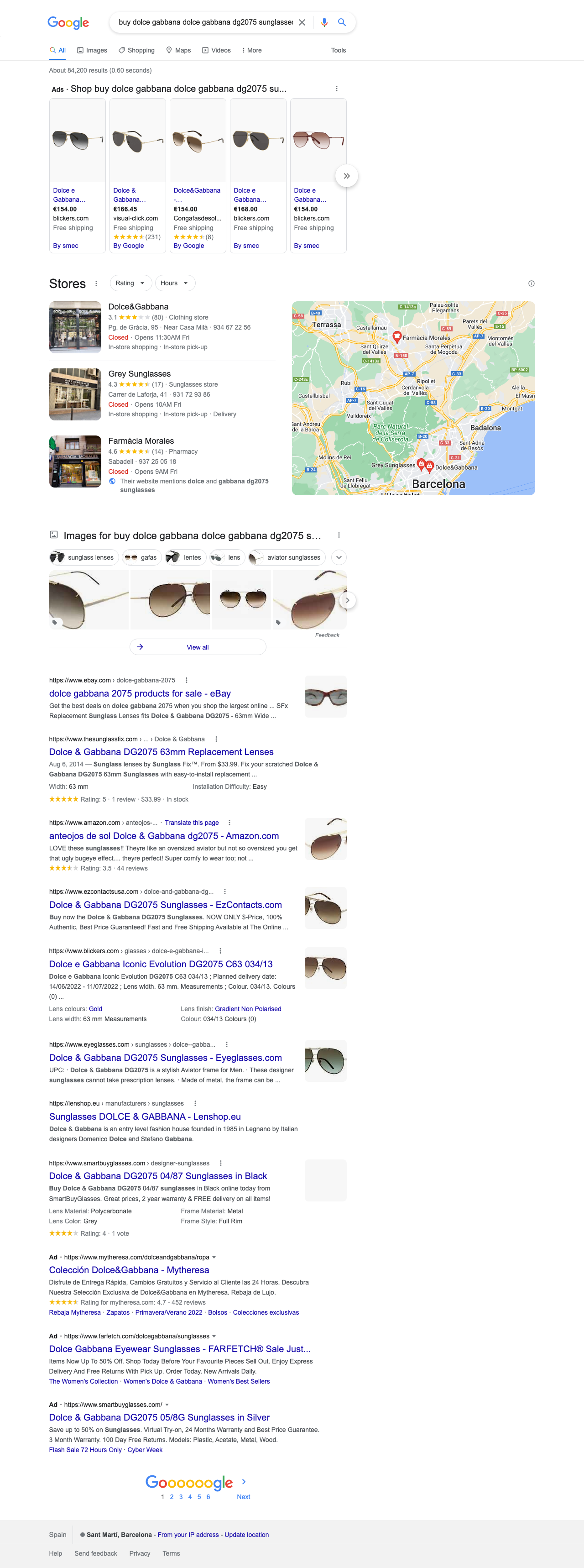The image size is (584, 1568).
Task: Open three-dot options next to eBay result URL
Action: pos(186,681)
